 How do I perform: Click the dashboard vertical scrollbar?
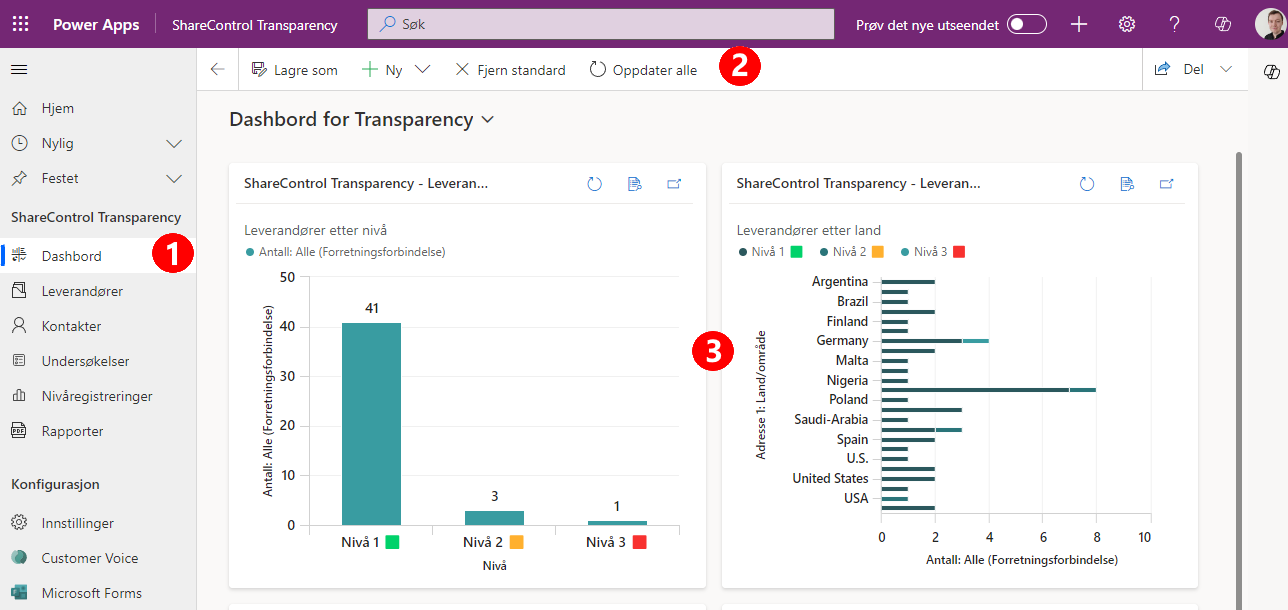point(1241,380)
